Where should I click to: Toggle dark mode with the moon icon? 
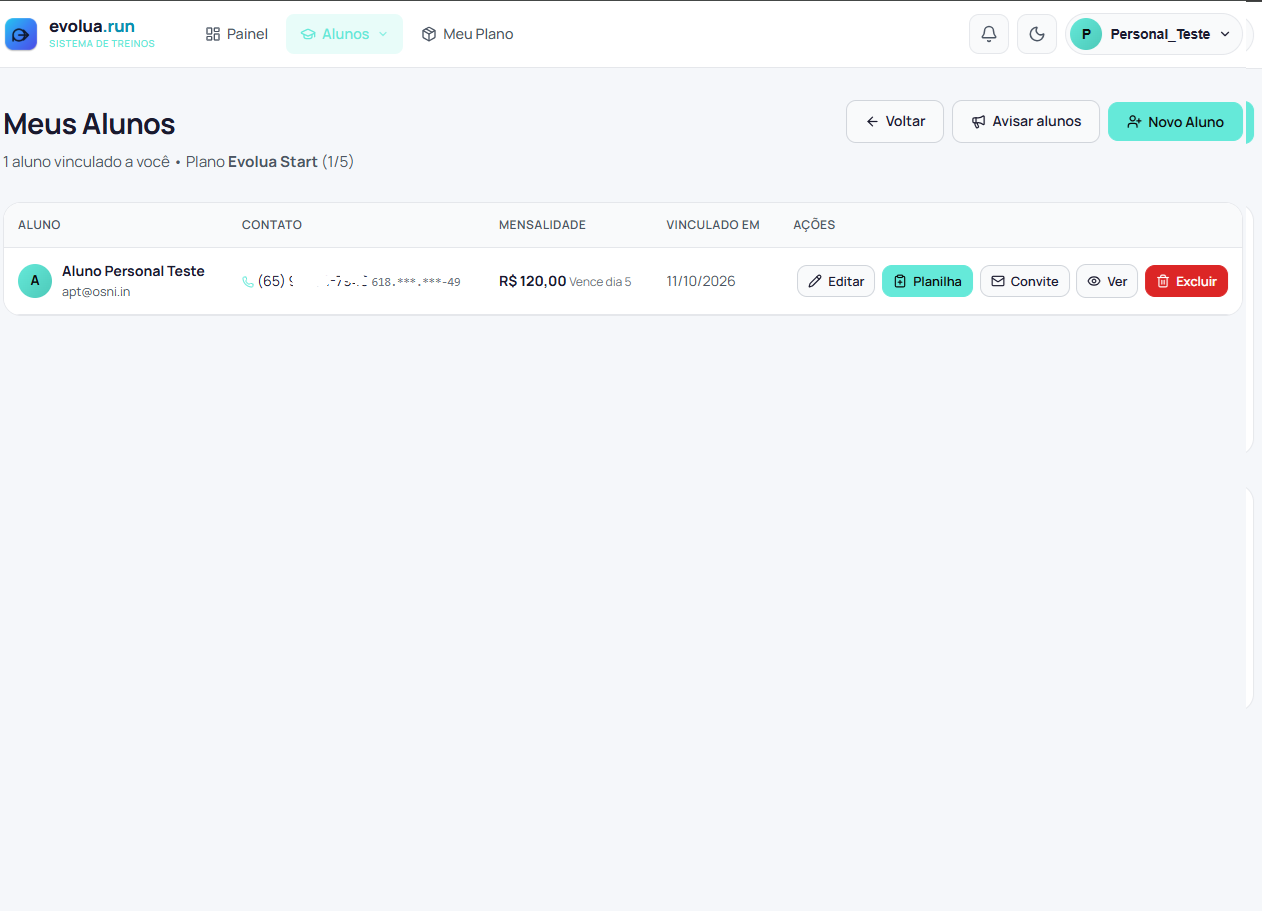(1037, 34)
